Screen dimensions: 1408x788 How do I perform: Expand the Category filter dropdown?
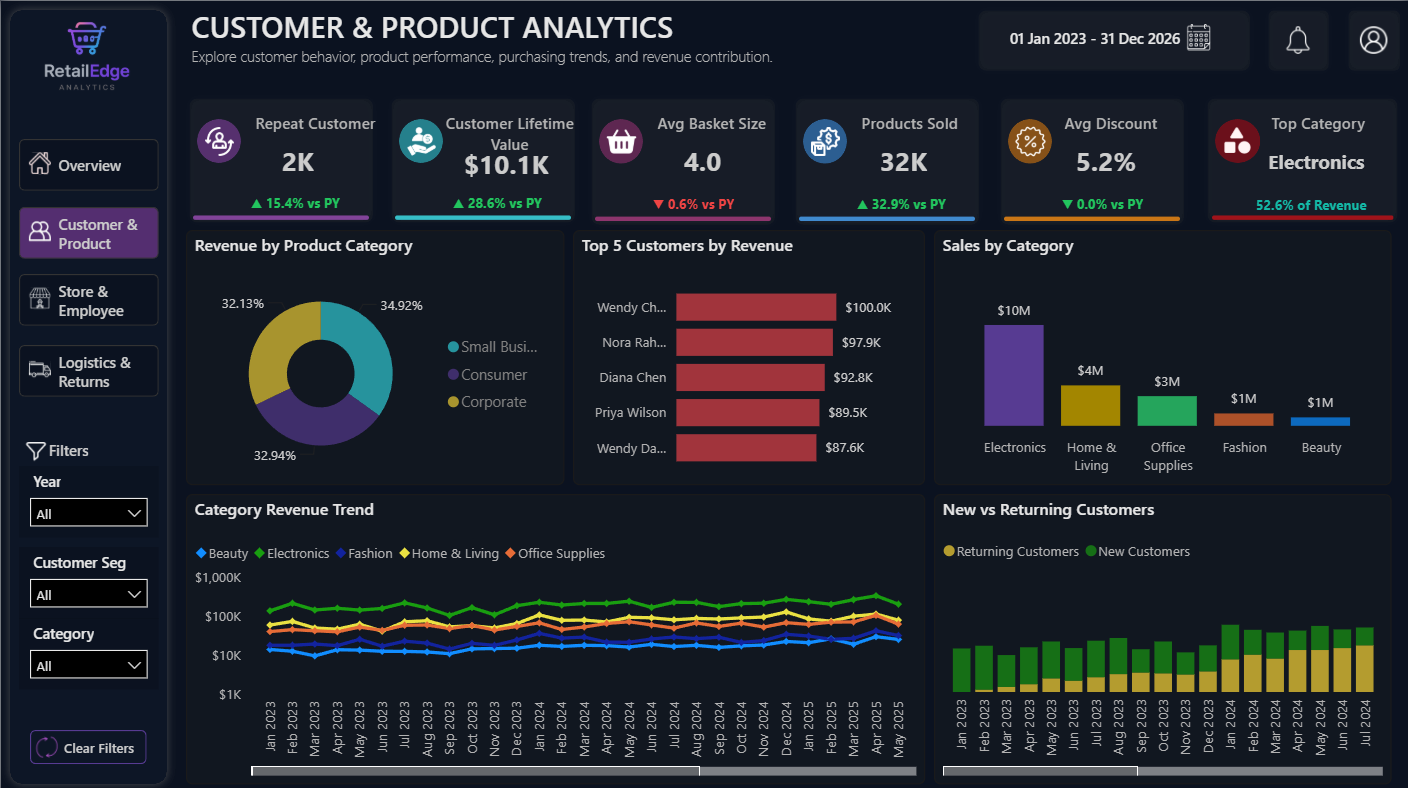pyautogui.click(x=89, y=665)
